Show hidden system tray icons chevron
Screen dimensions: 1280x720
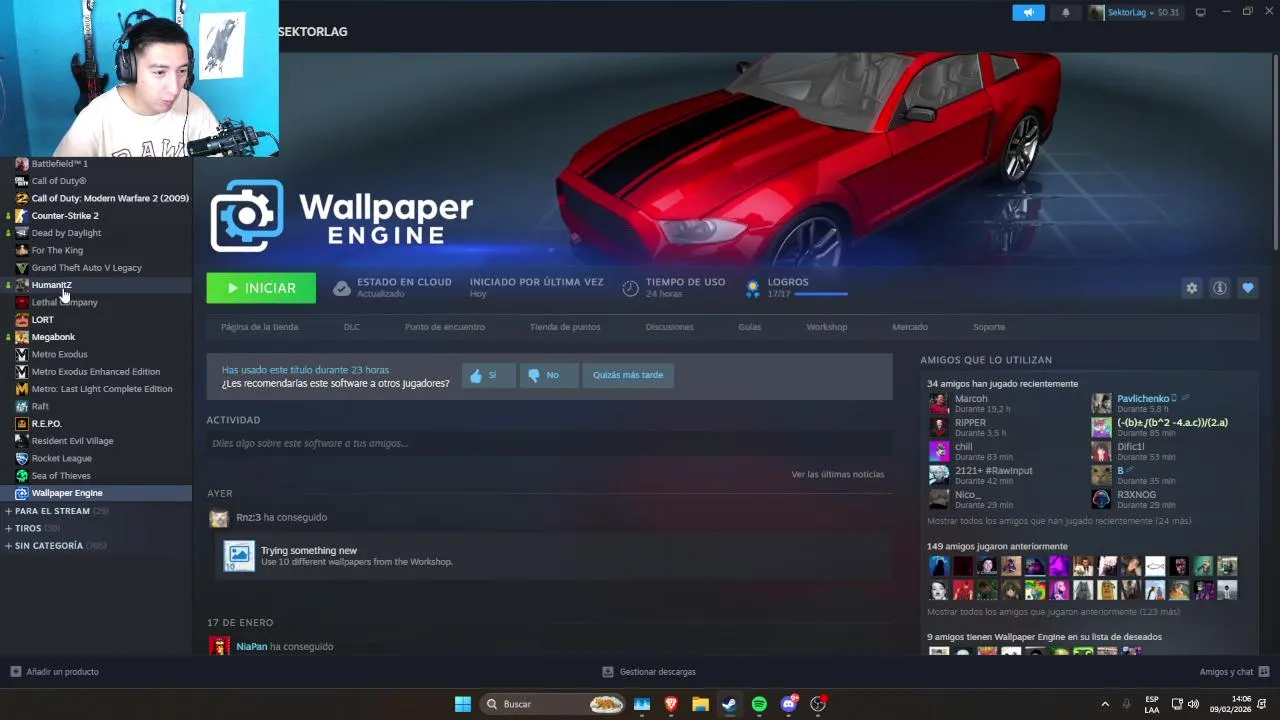pyautogui.click(x=1105, y=704)
